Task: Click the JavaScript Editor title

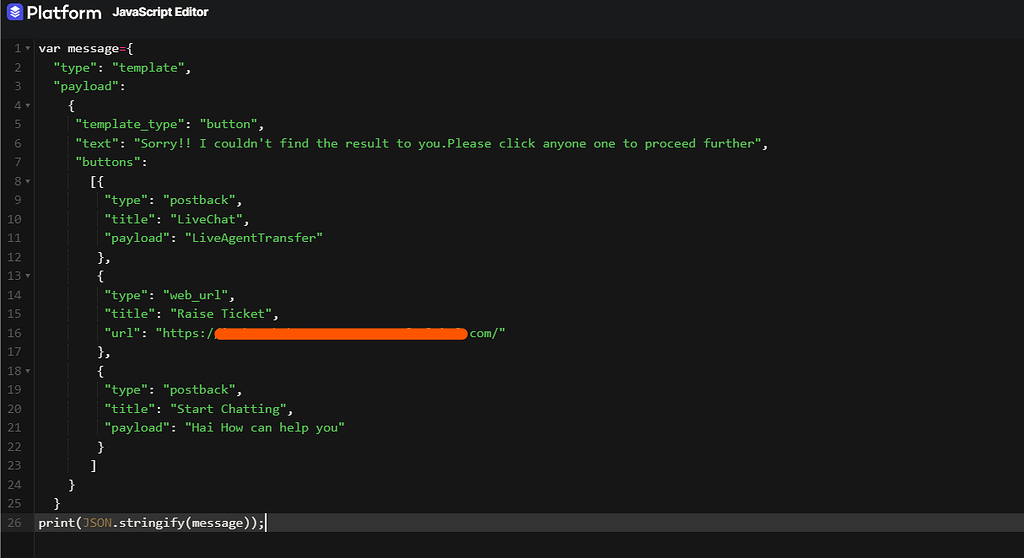Action: pyautogui.click(x=160, y=12)
